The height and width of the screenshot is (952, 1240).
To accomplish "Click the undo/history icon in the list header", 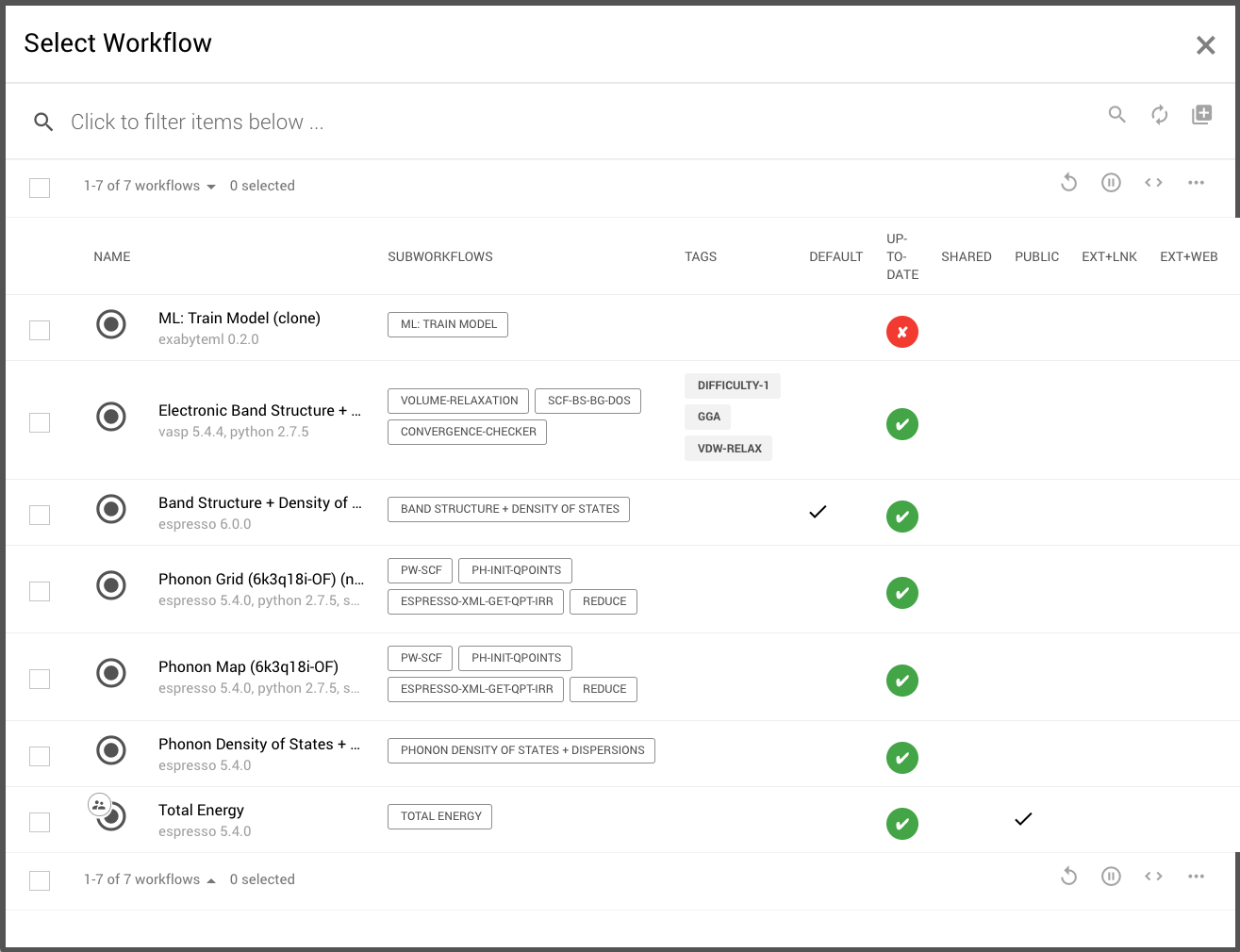I will coord(1068,182).
